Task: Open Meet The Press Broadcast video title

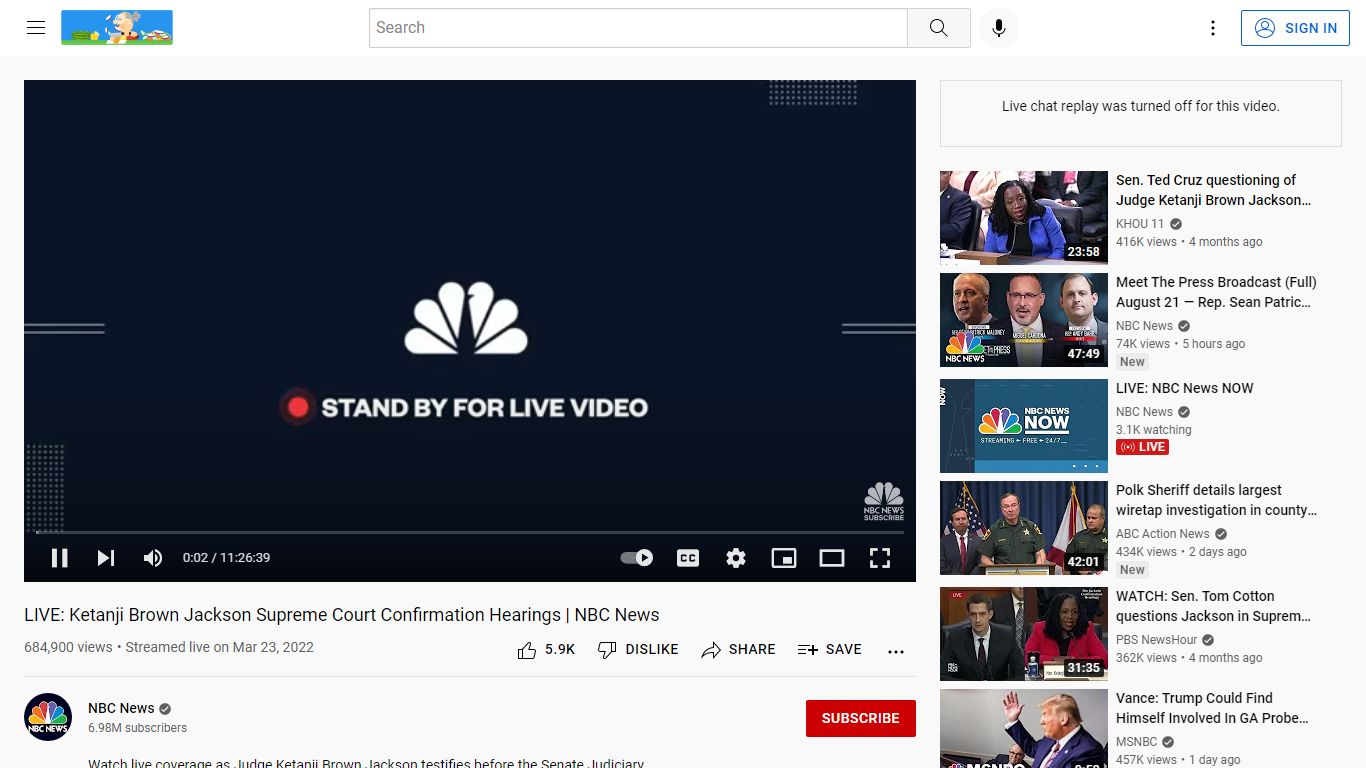Action: 1216,292
